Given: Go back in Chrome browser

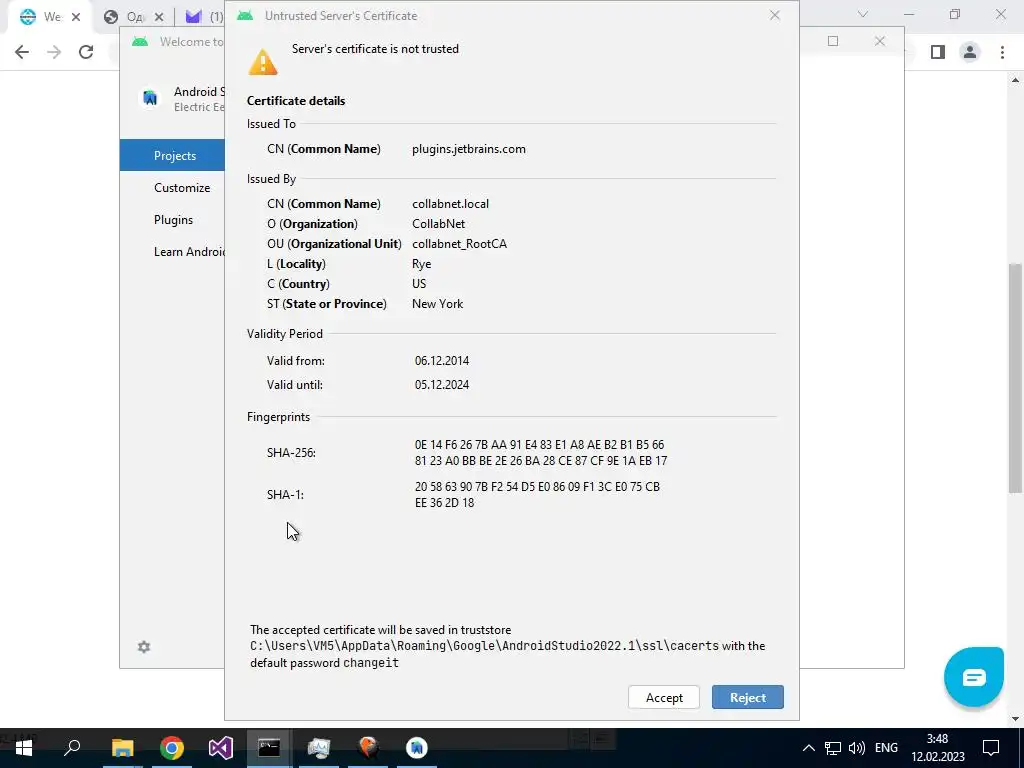Looking at the screenshot, I should 22,52.
